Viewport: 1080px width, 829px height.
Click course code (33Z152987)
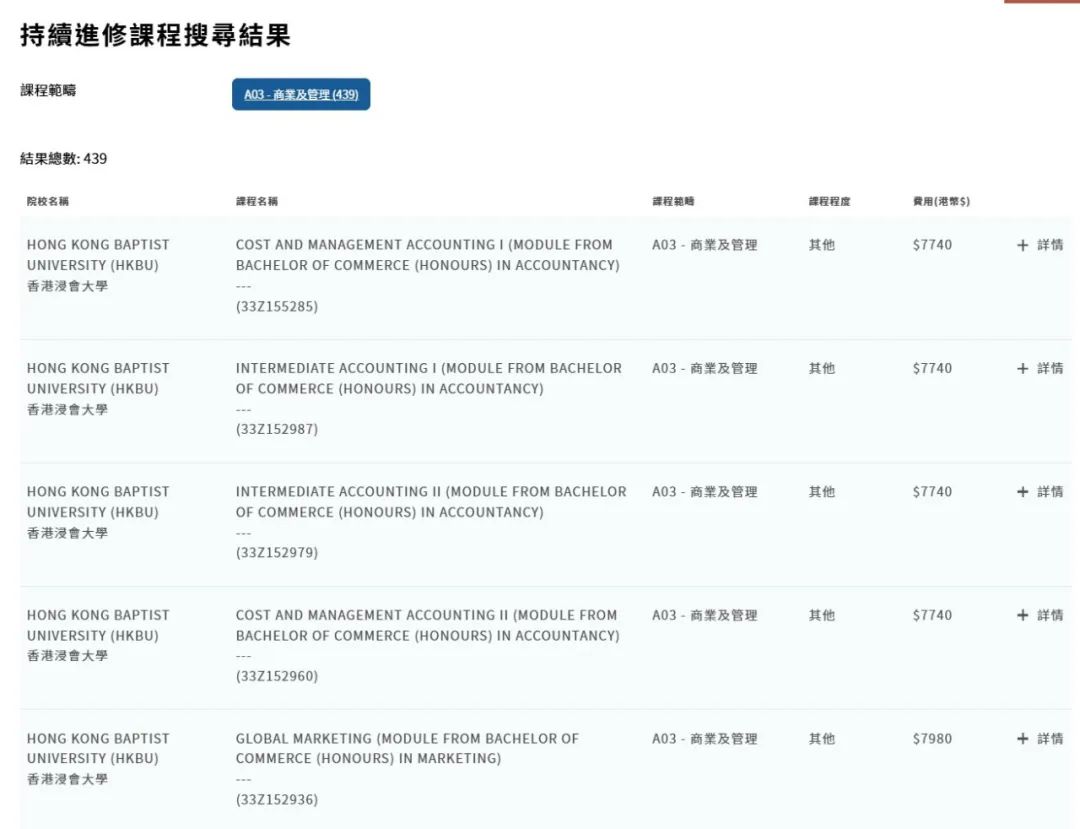click(277, 429)
